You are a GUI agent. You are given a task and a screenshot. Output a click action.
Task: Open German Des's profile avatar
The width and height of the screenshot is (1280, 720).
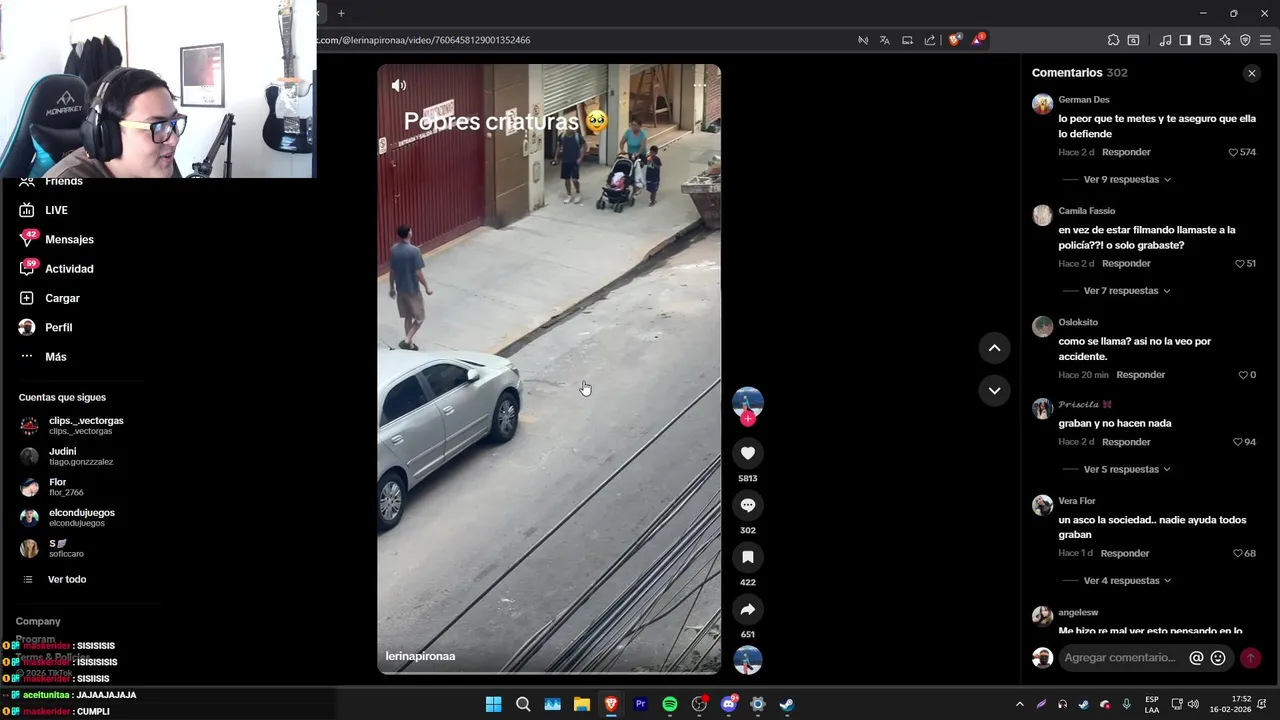point(1043,104)
